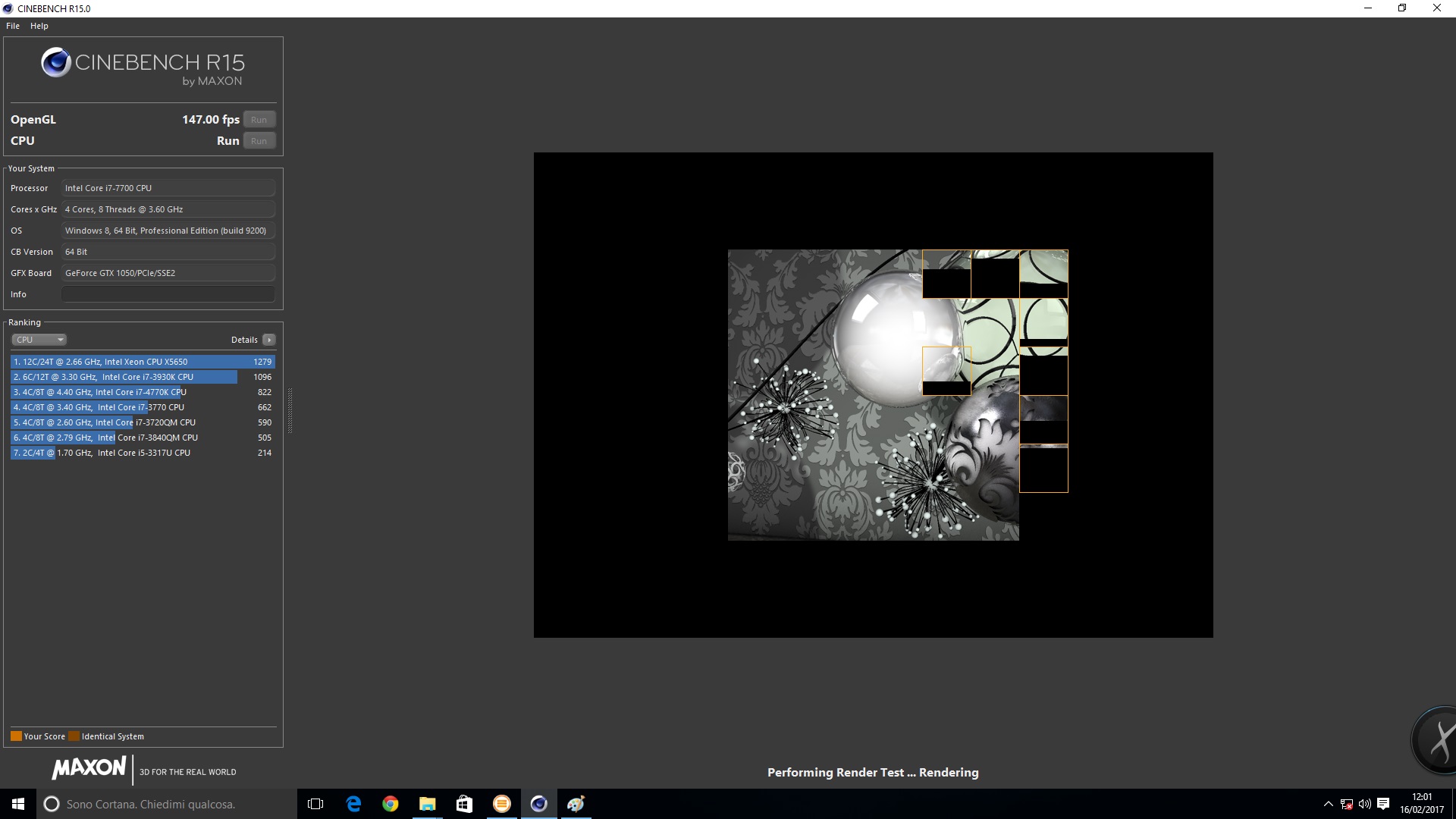Open the File menu
Viewport: 1456px width, 819px height.
click(13, 26)
